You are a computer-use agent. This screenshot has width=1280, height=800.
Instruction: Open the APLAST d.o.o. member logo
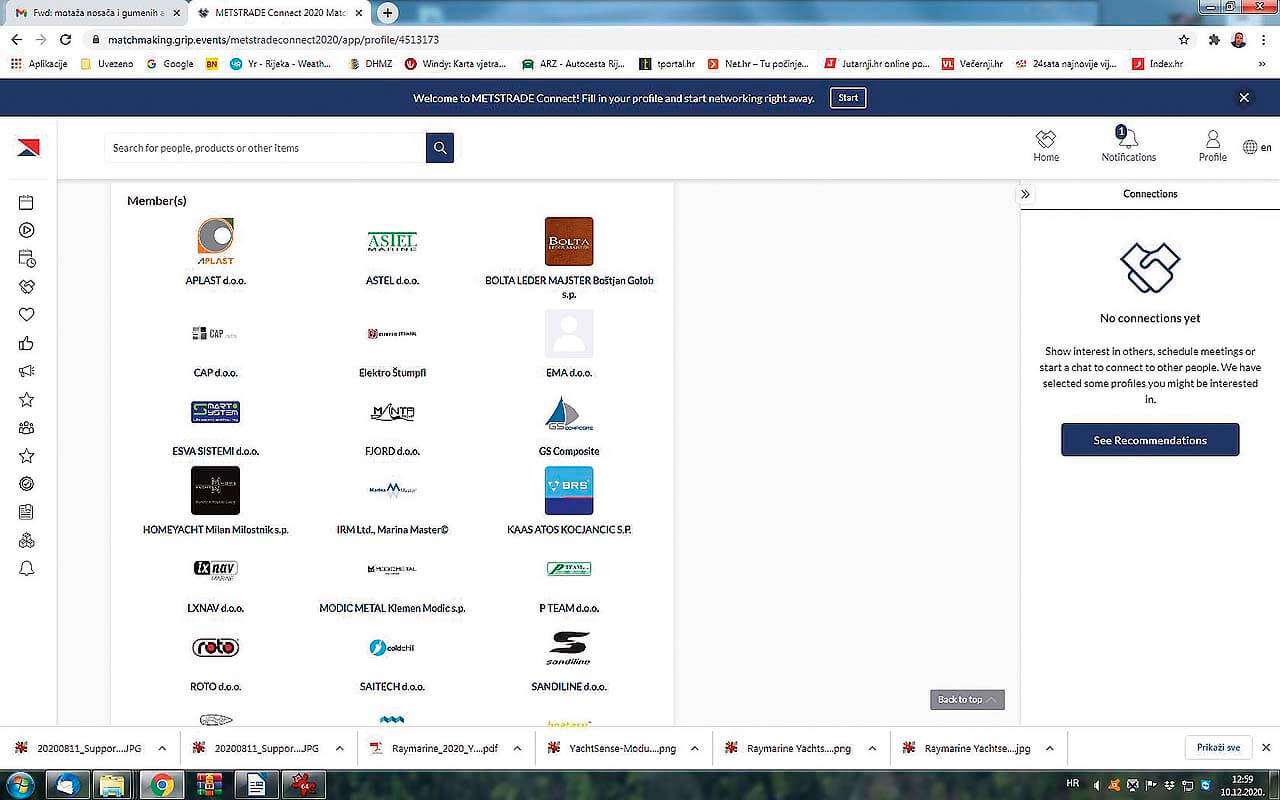pos(216,241)
